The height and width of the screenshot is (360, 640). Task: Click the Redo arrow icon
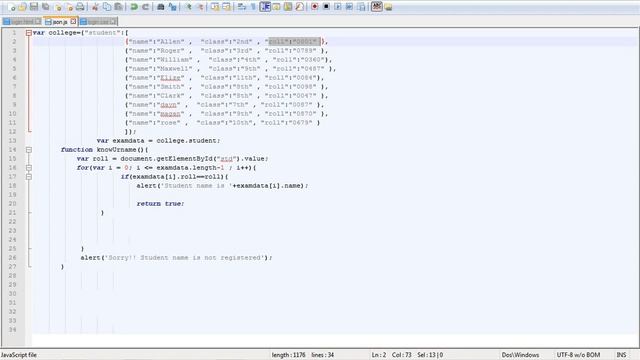145,7
